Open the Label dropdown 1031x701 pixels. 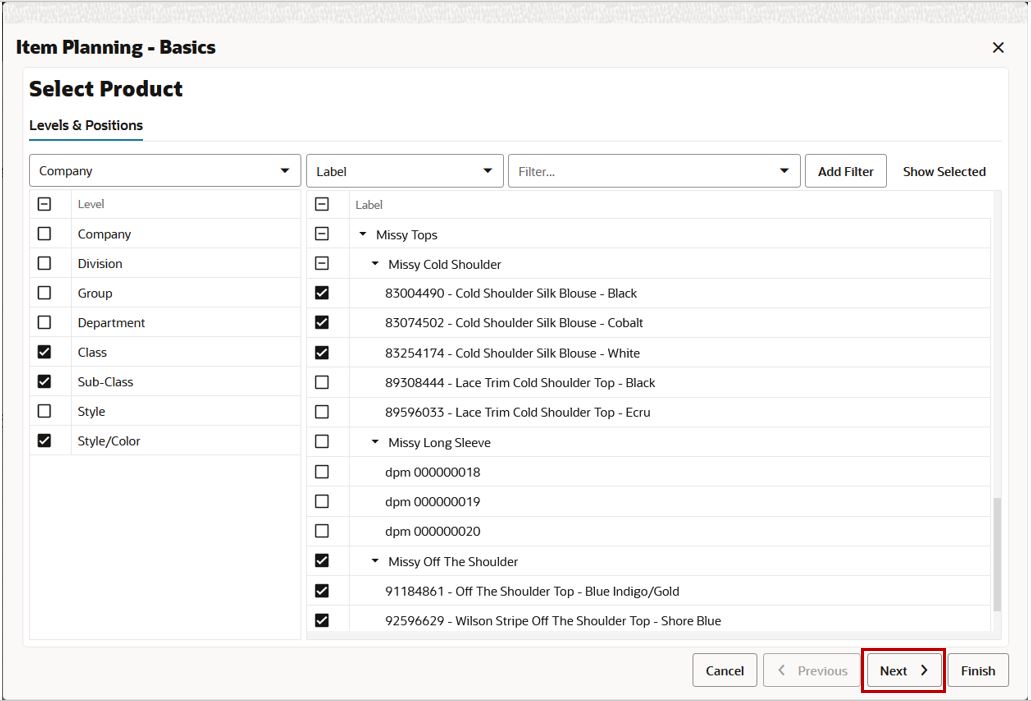click(405, 171)
